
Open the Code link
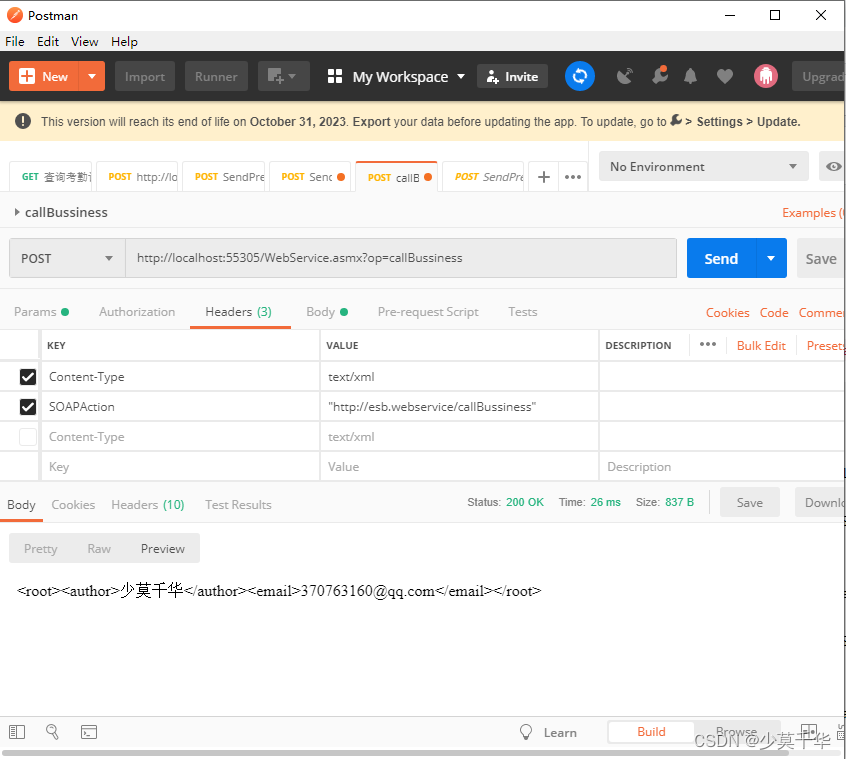(x=774, y=313)
